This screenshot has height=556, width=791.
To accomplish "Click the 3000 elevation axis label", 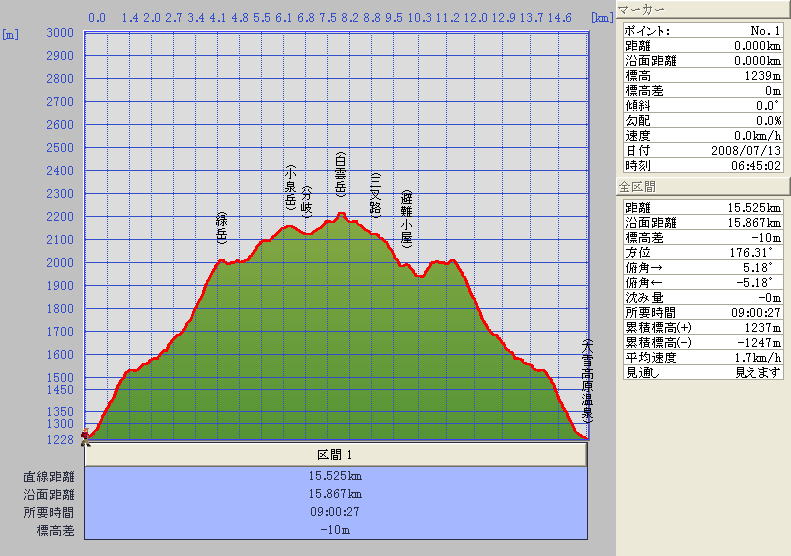I will [x=60, y=33].
